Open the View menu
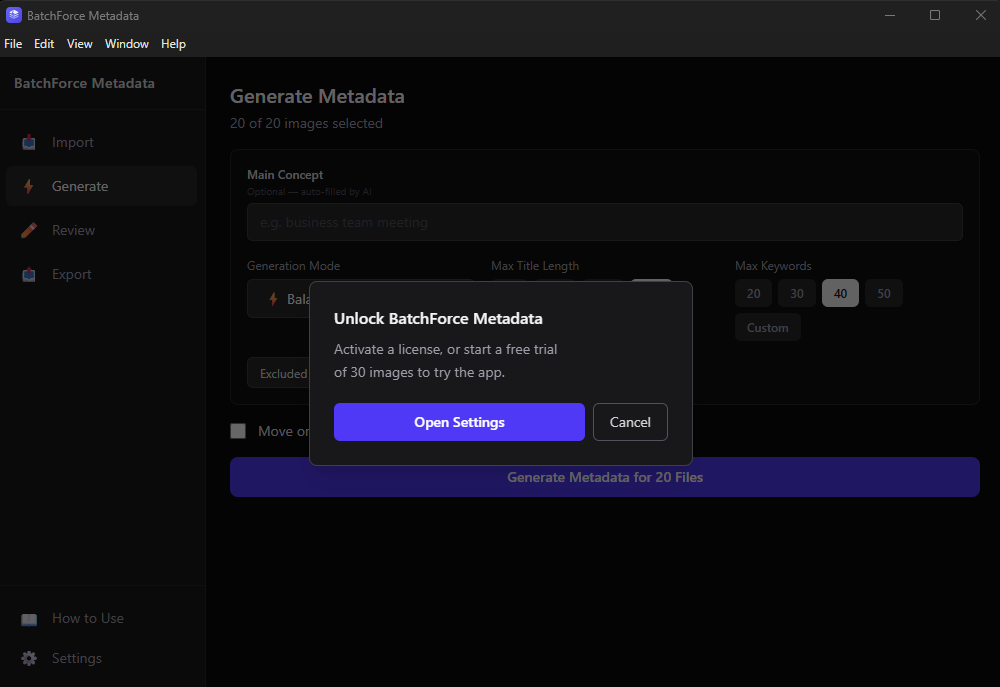 [x=79, y=44]
